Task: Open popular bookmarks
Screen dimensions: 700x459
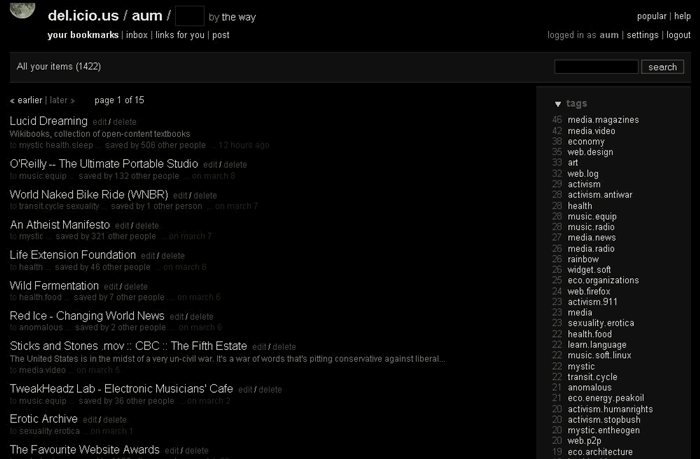Action: point(651,16)
